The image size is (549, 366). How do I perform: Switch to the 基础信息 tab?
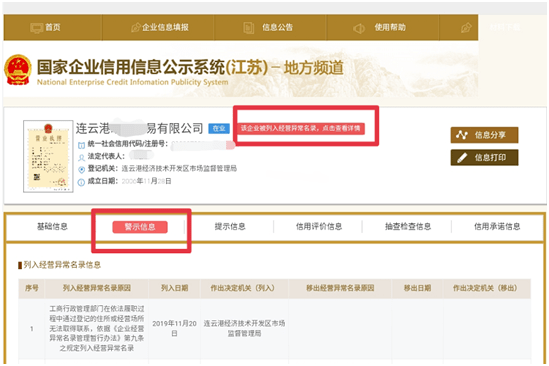(x=52, y=227)
